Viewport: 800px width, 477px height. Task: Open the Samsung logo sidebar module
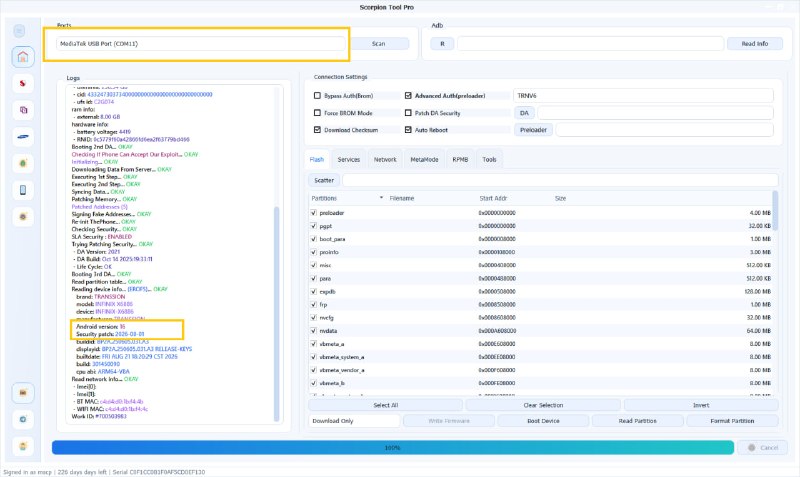(x=23, y=136)
